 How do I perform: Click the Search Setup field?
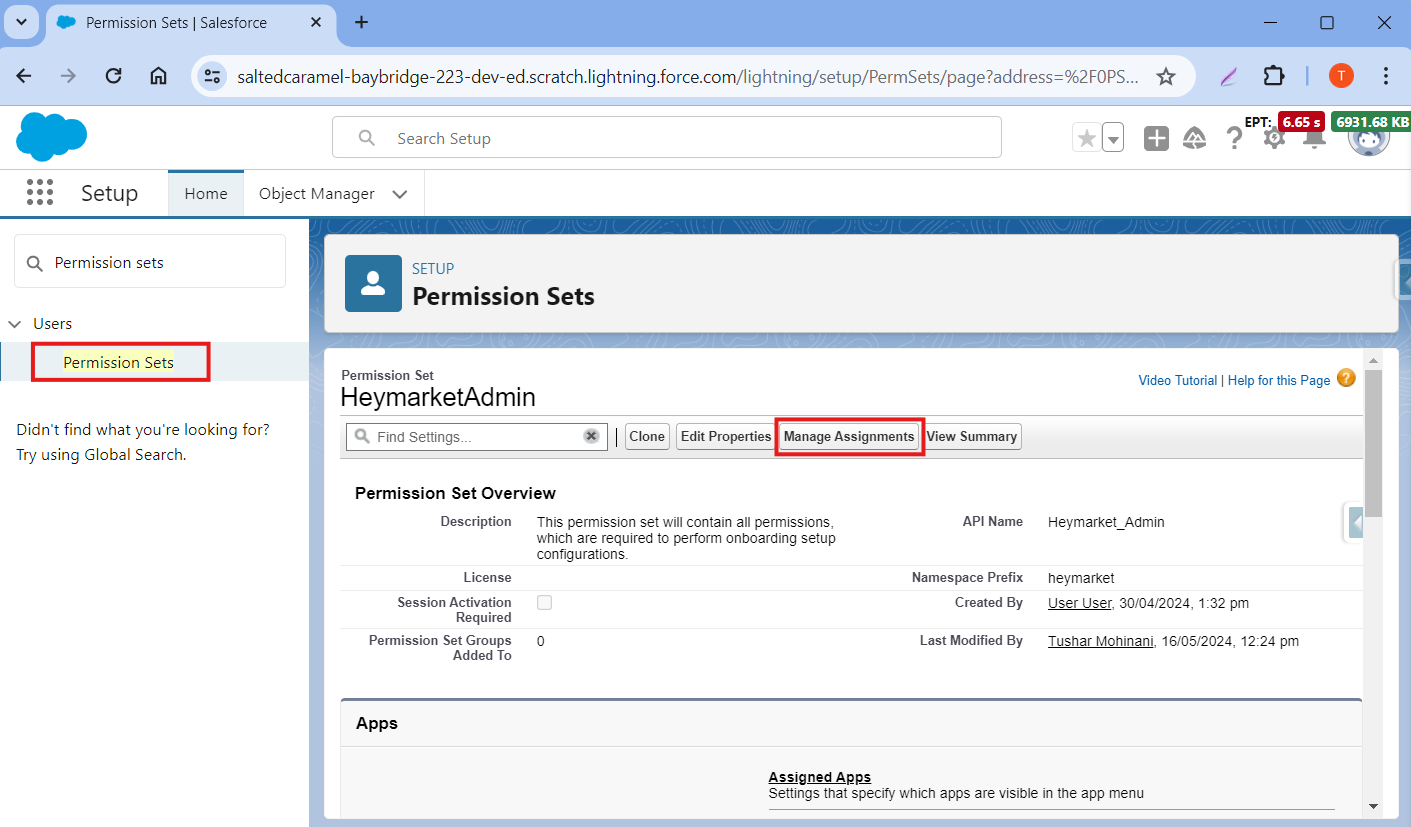point(666,138)
